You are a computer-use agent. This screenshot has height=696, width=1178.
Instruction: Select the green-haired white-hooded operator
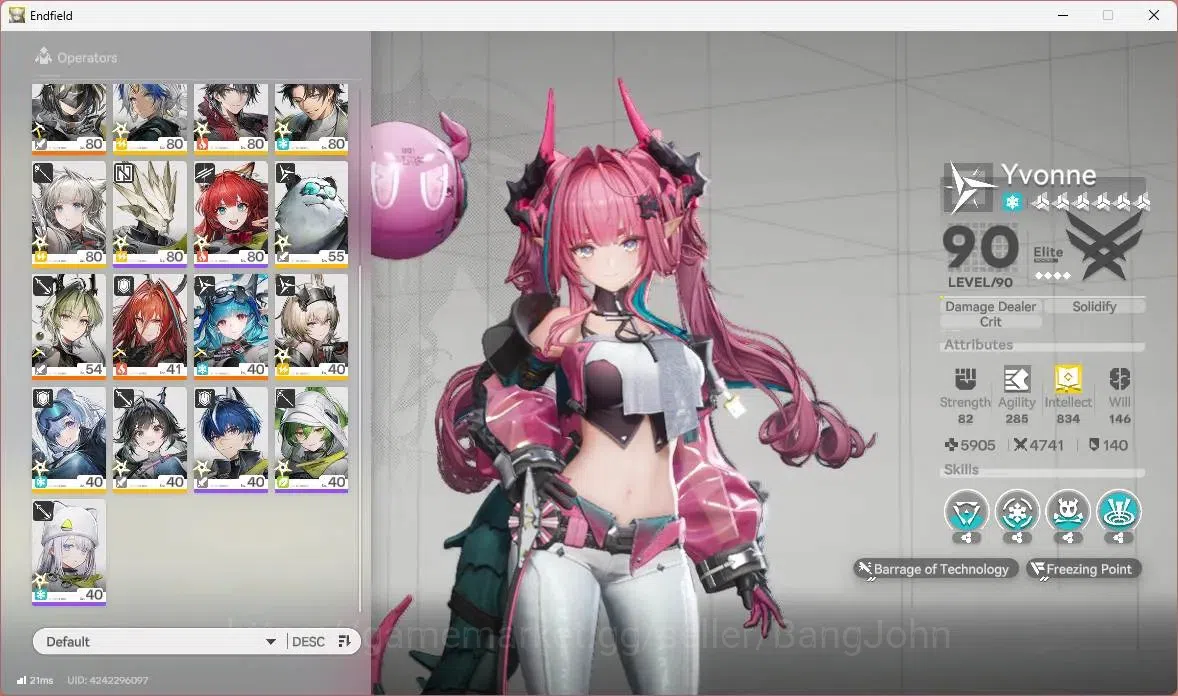click(x=311, y=440)
